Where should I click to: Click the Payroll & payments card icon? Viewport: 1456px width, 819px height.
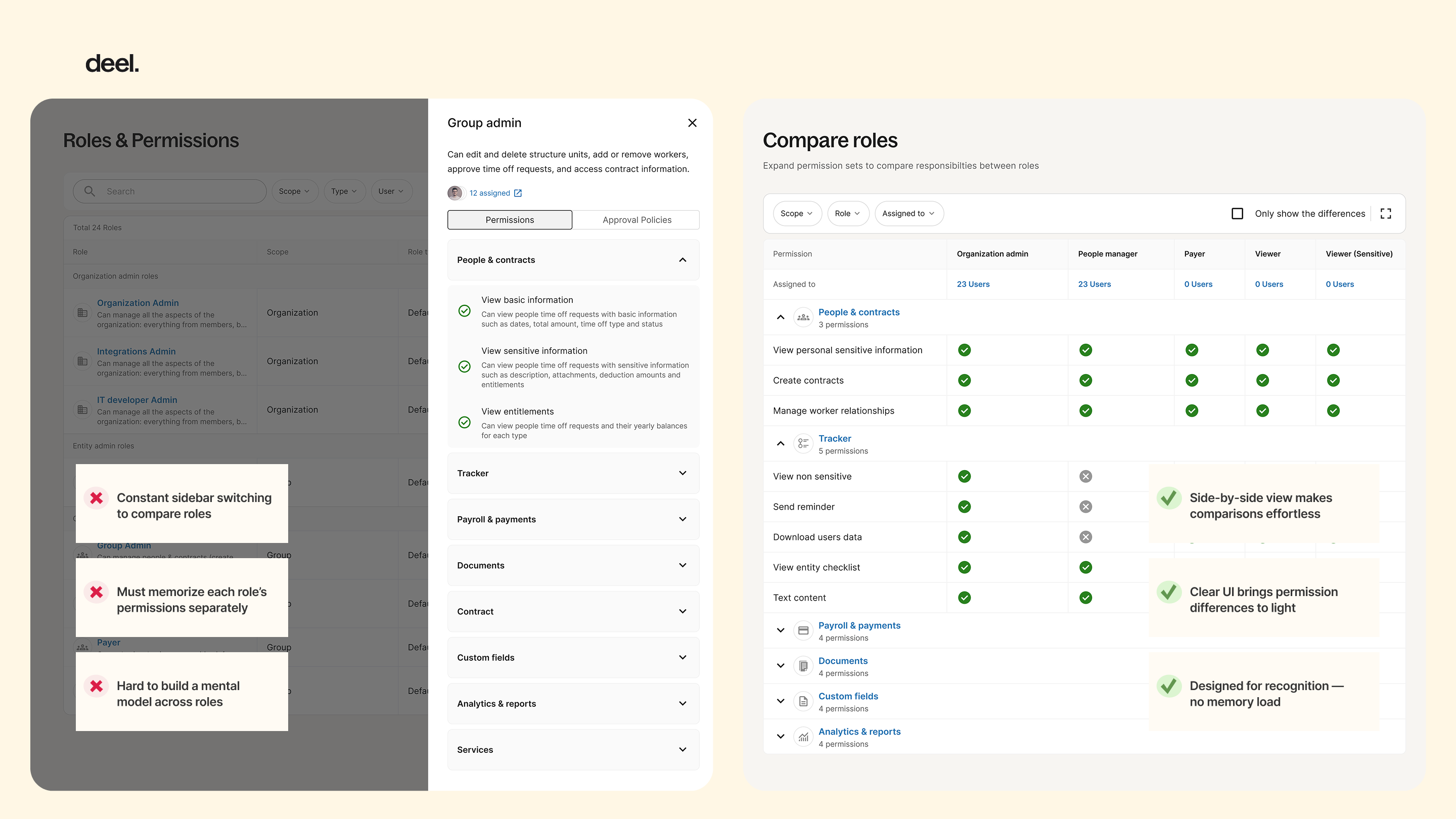803,631
